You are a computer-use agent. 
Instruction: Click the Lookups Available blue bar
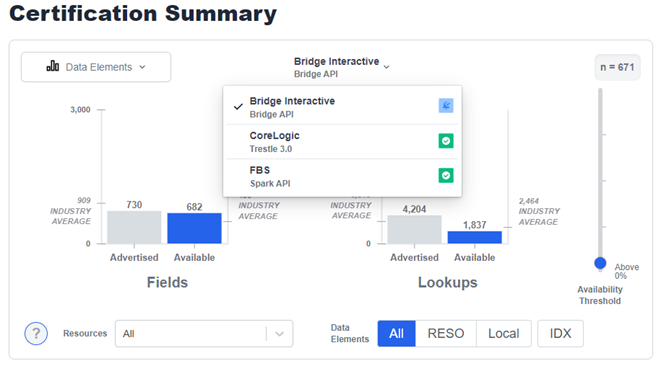point(475,237)
